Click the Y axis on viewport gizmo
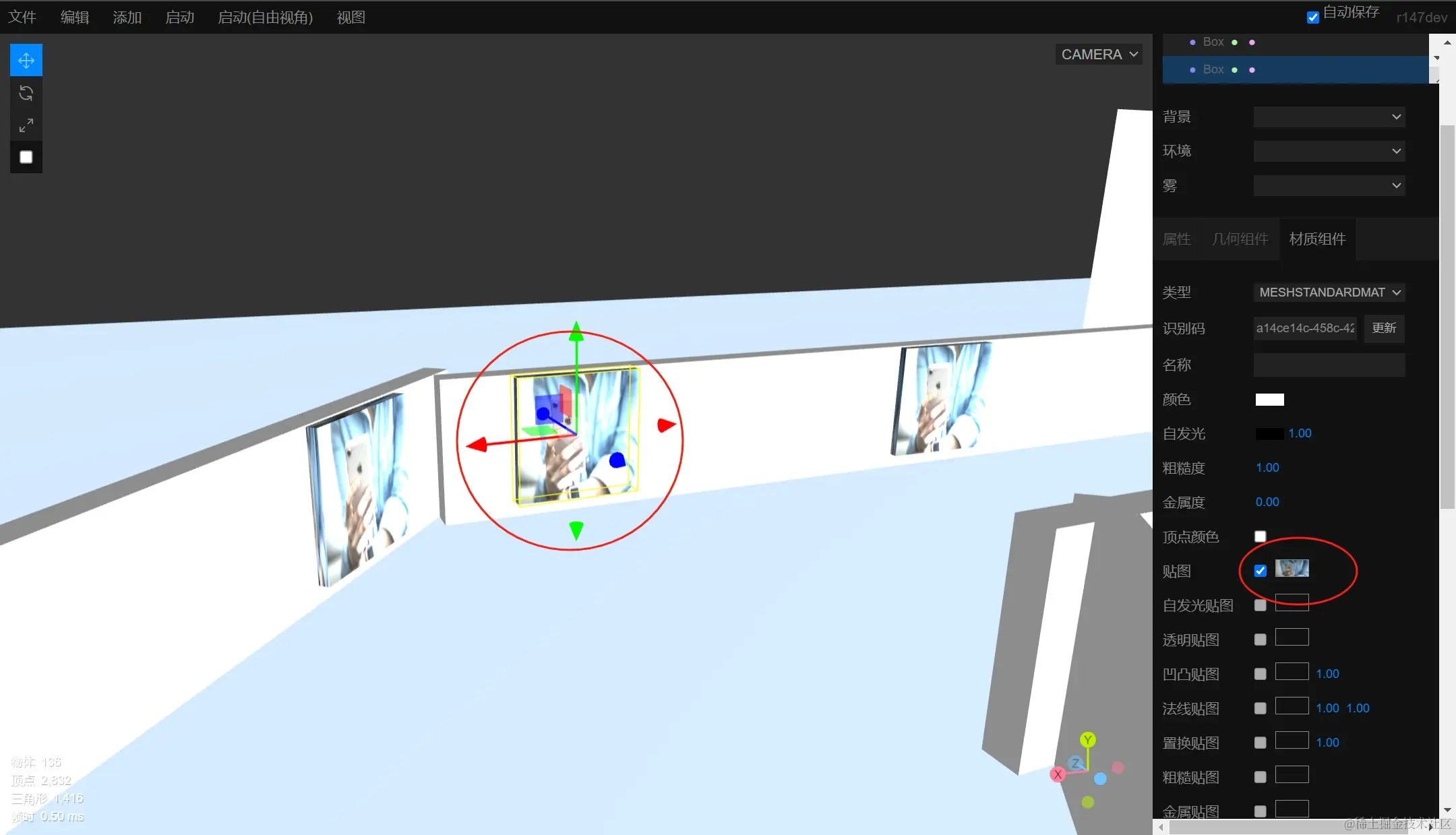 (1087, 740)
